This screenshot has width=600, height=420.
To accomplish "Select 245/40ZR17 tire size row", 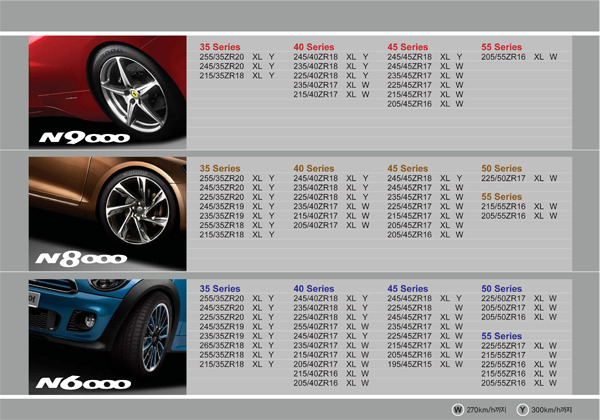I will click(x=331, y=336).
